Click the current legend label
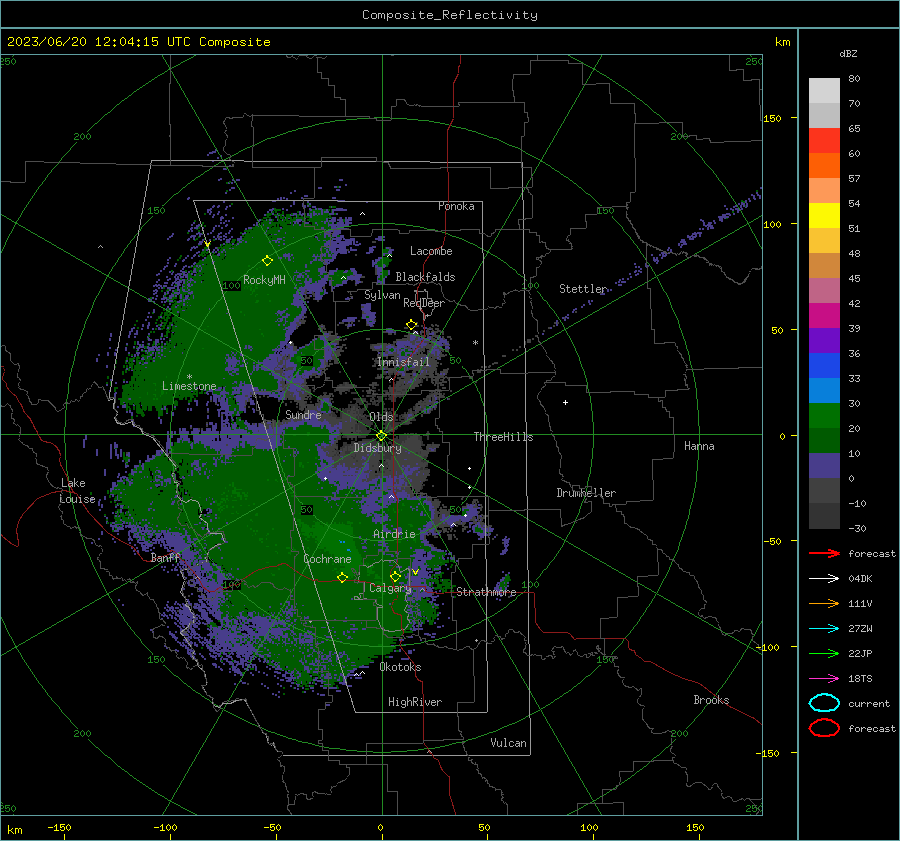 (869, 703)
